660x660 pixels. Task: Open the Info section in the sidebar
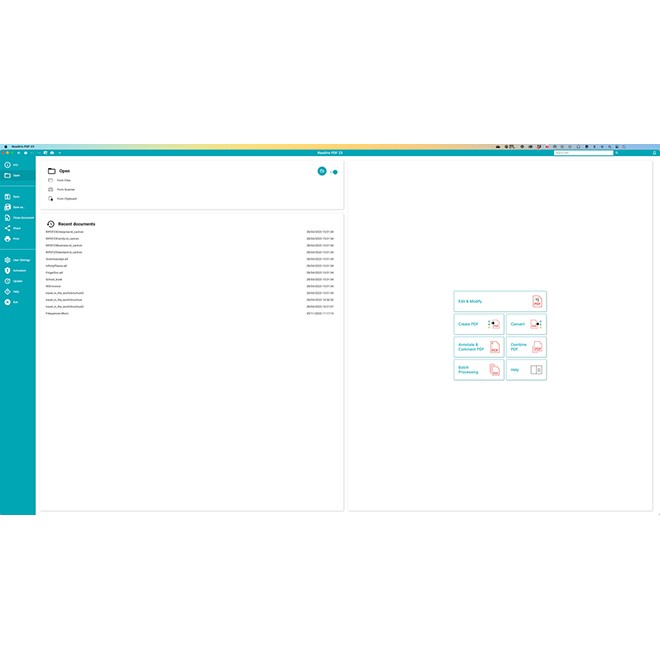pyautogui.click(x=12, y=165)
